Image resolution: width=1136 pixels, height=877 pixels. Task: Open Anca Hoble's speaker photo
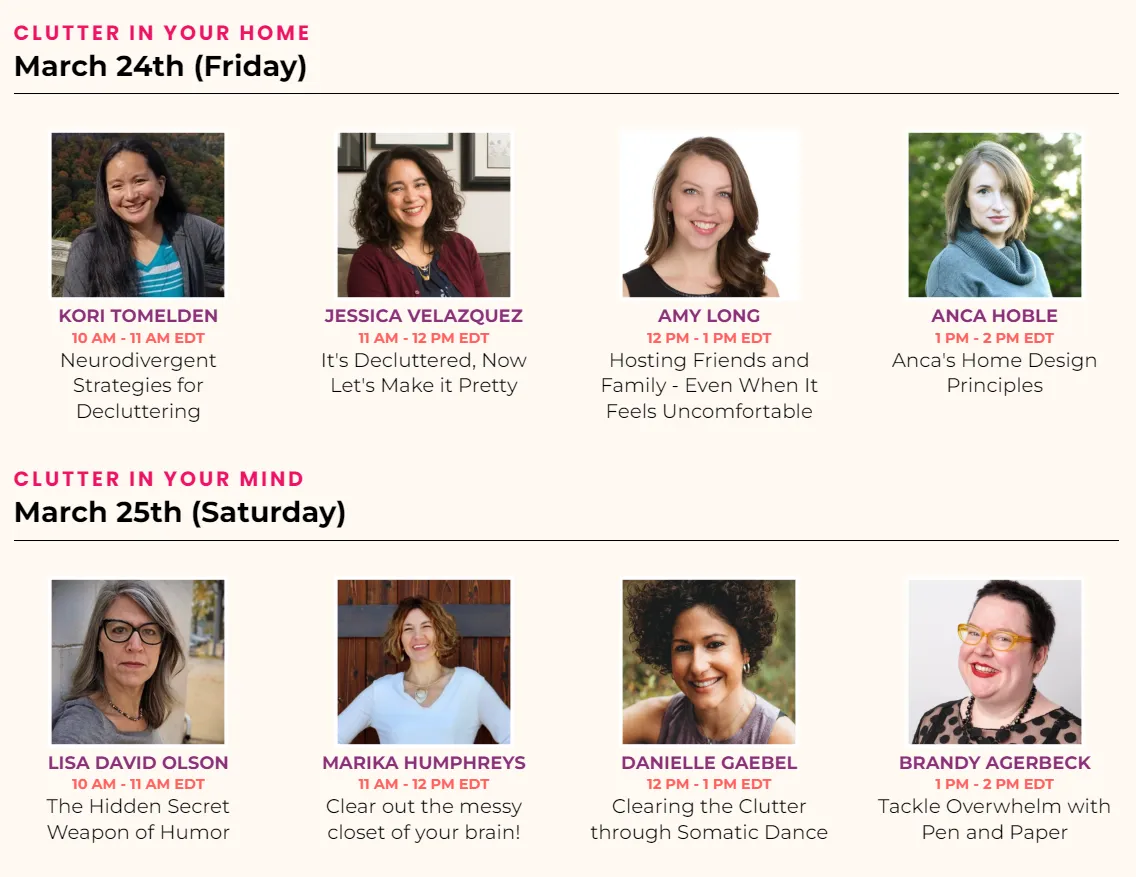pos(995,214)
